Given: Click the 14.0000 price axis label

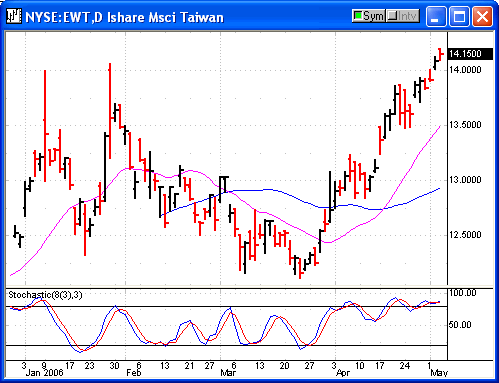Looking at the screenshot, I should point(465,70).
